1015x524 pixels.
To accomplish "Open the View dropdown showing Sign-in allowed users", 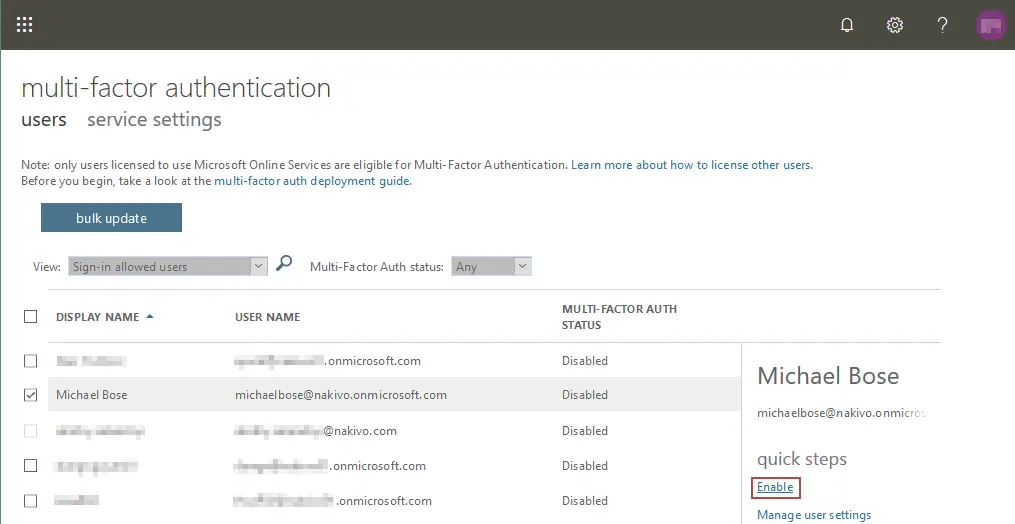I will (x=168, y=266).
